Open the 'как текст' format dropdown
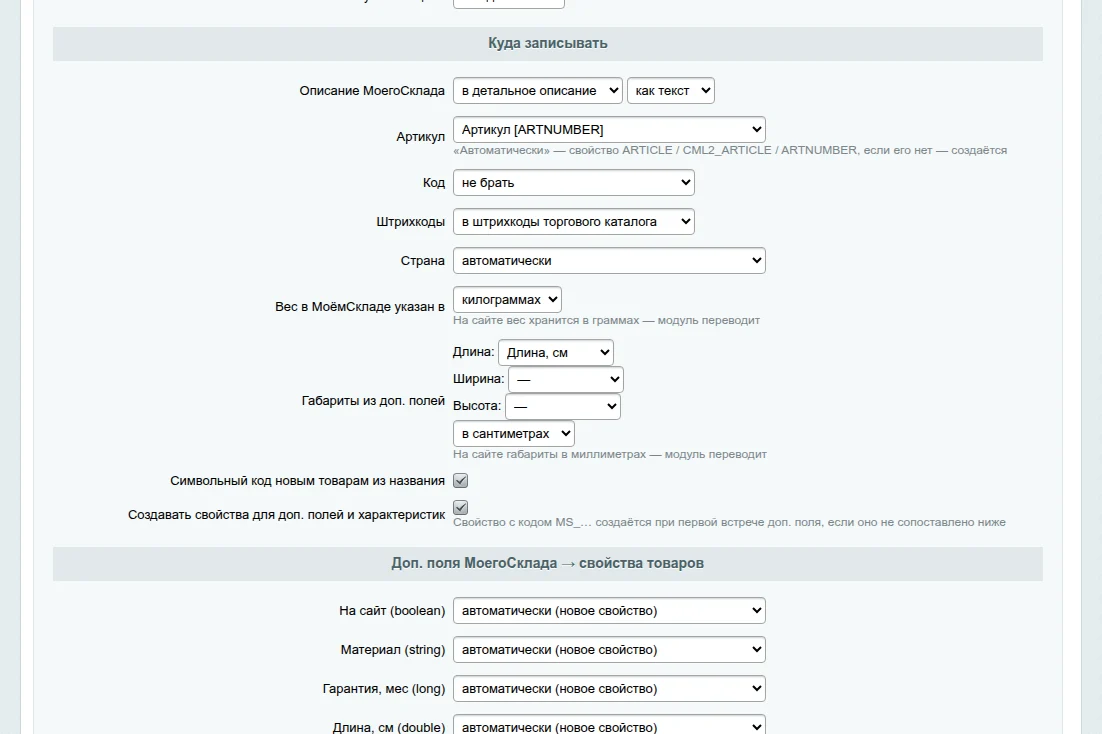Image resolution: width=1102 pixels, height=734 pixels. [x=670, y=91]
